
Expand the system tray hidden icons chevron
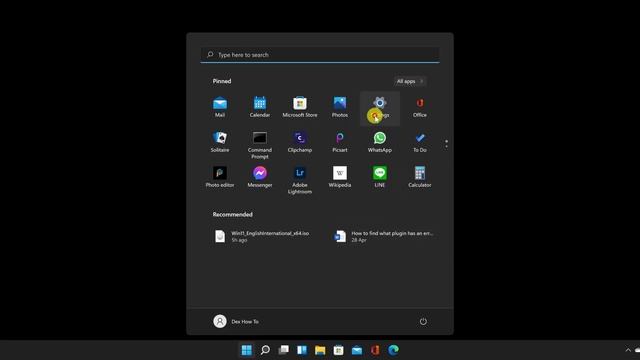[x=628, y=350]
